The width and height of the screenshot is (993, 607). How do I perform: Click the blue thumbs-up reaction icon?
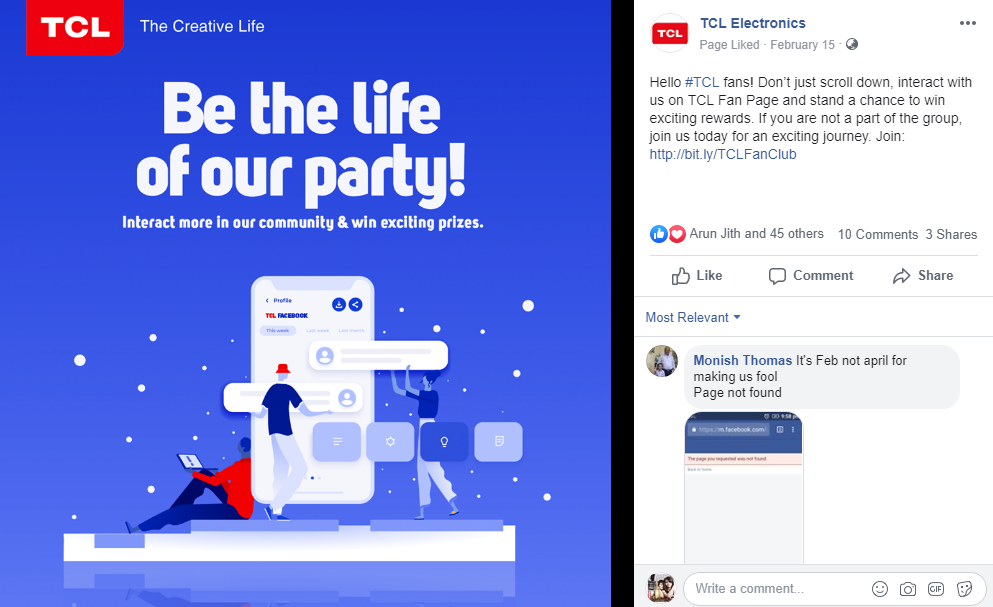pyautogui.click(x=659, y=234)
